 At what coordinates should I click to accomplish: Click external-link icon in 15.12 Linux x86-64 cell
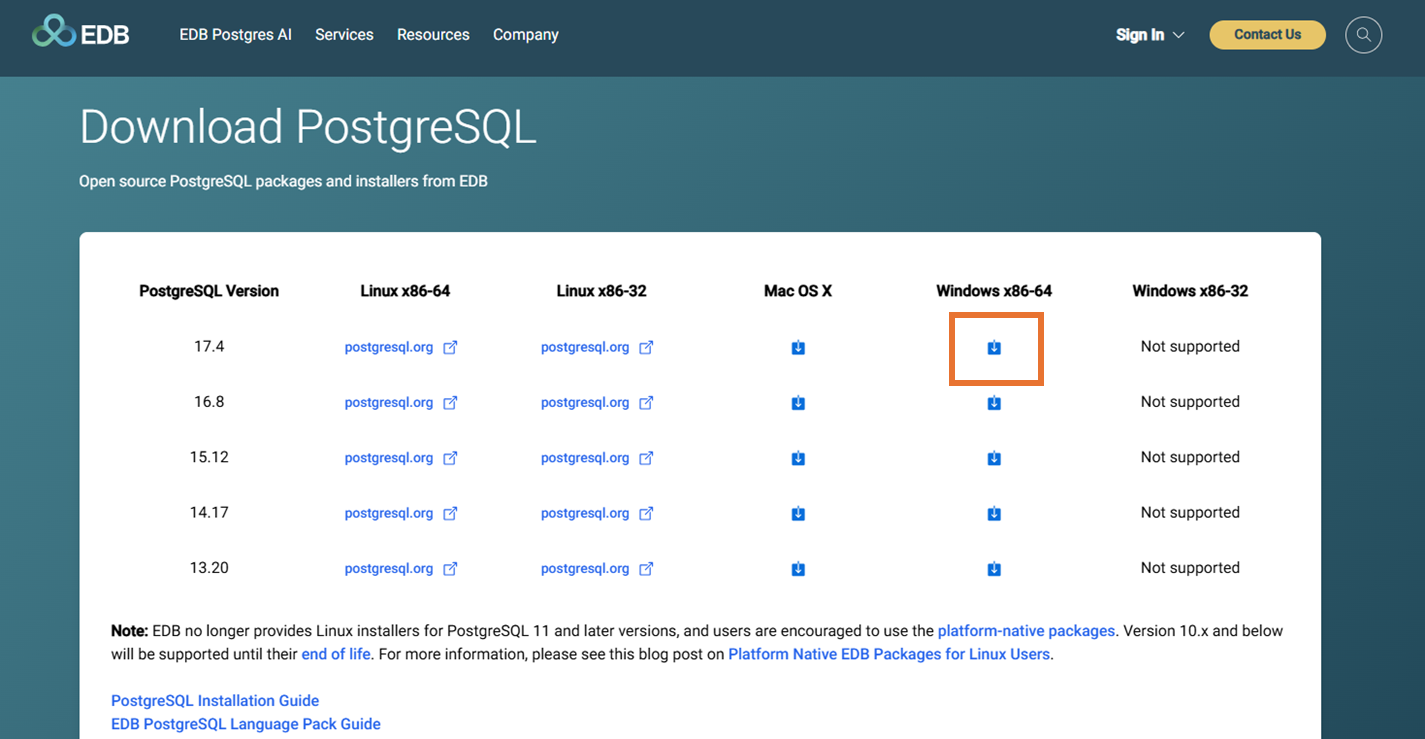[x=450, y=457]
